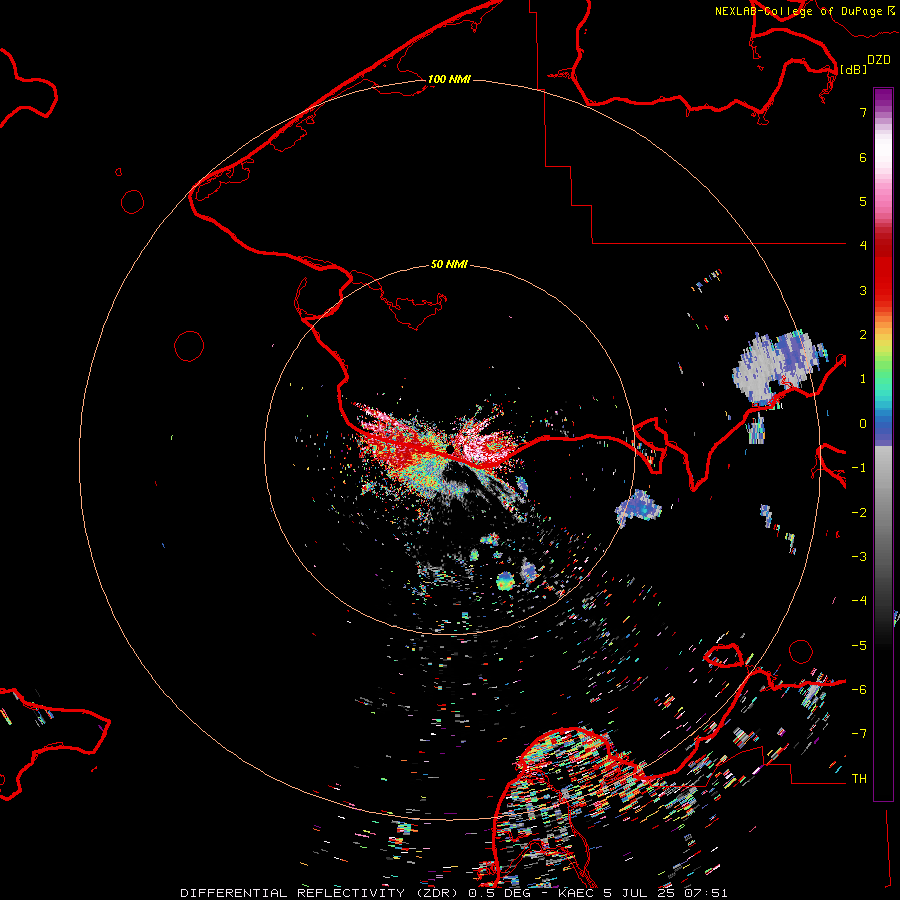Click the 50 NMI range ring label
This screenshot has width=900, height=900.
pyautogui.click(x=449, y=264)
